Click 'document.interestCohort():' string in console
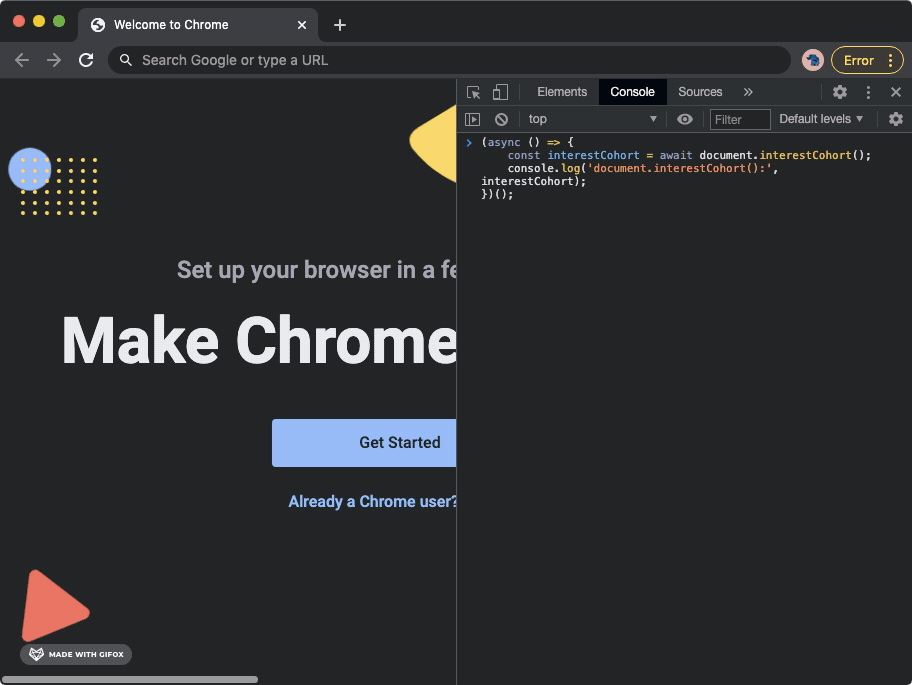 [679, 169]
